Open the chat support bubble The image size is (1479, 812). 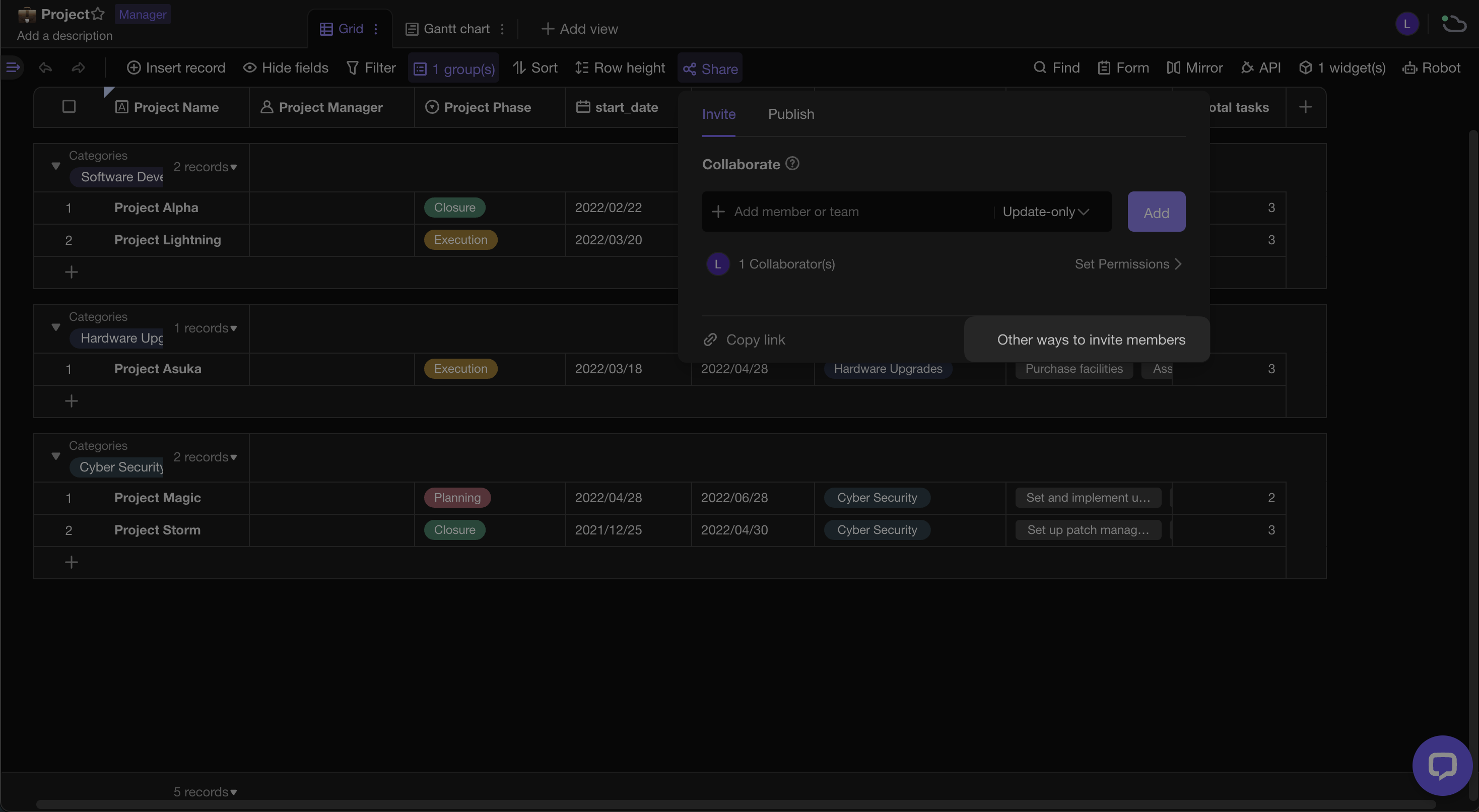coord(1442,765)
